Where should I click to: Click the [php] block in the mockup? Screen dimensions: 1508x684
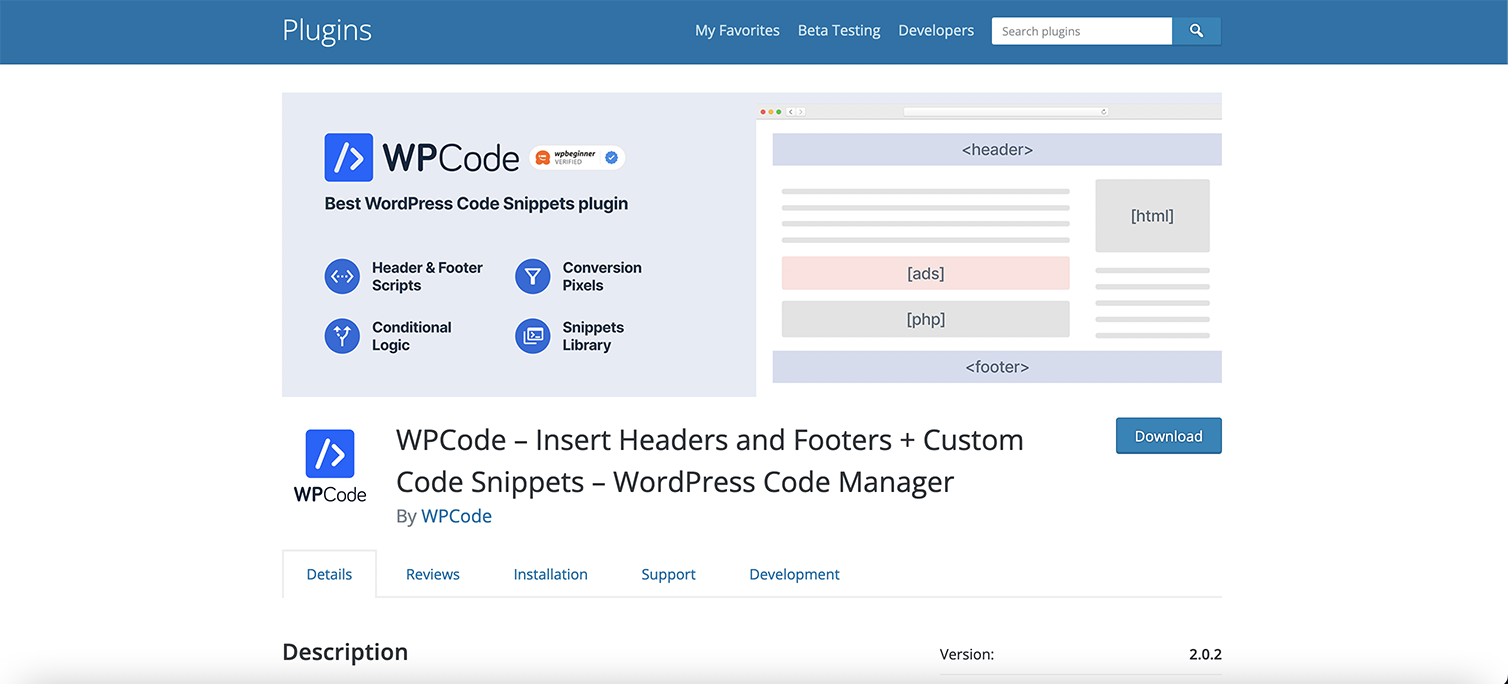pyautogui.click(x=925, y=319)
